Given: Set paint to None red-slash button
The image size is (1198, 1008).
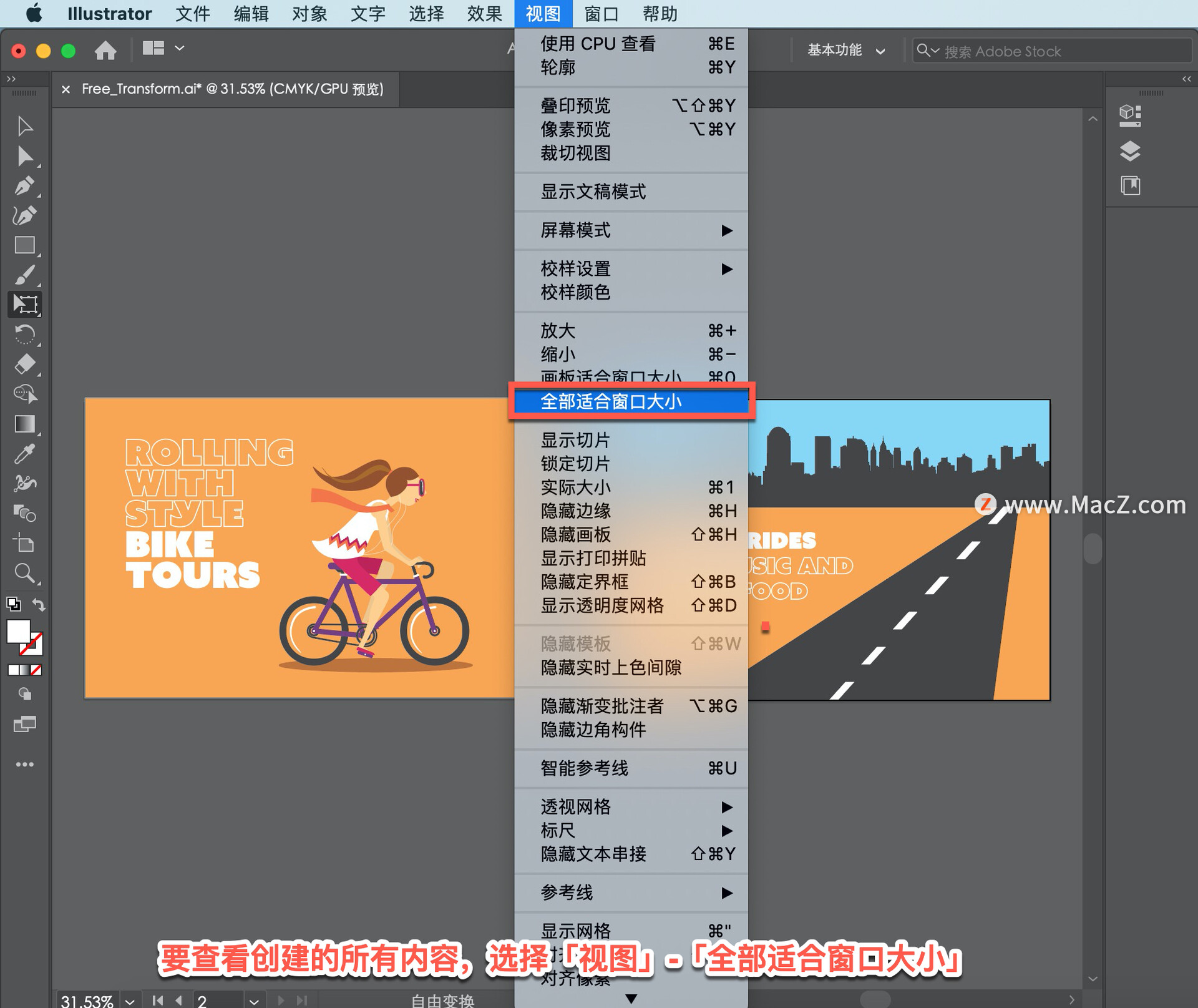Looking at the screenshot, I should point(37,670).
